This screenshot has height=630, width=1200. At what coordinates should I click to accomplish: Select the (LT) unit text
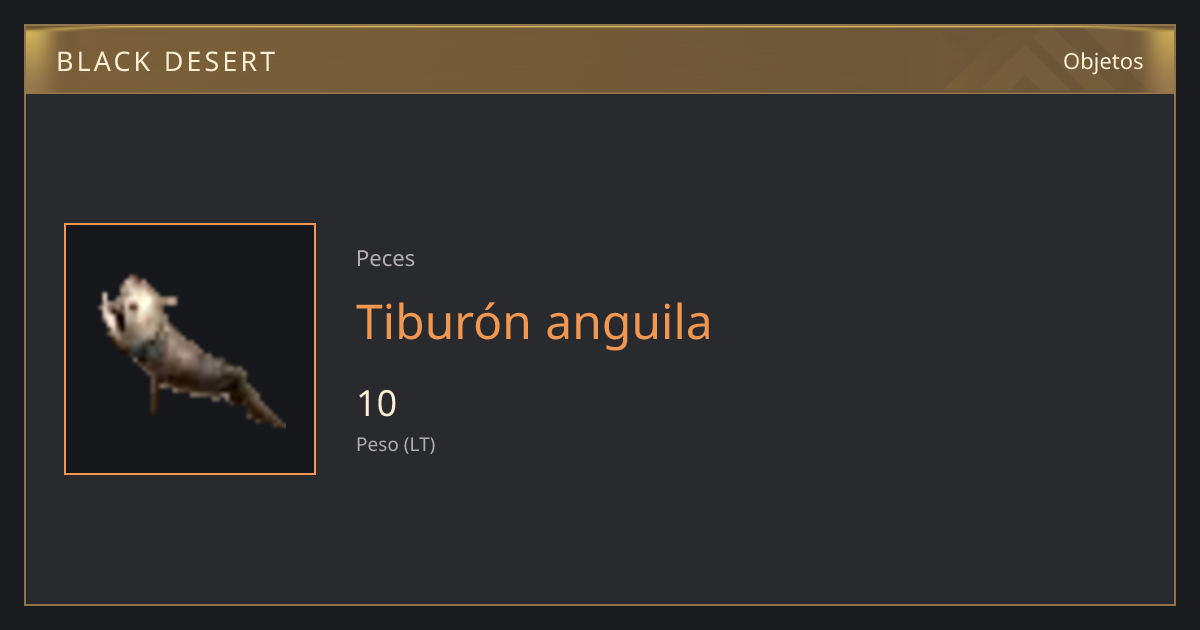[x=419, y=445]
